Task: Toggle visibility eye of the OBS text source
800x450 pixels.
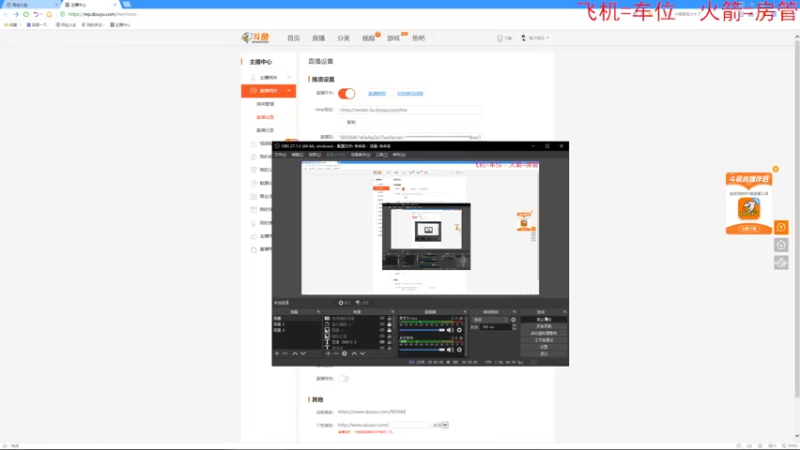Action: (382, 342)
